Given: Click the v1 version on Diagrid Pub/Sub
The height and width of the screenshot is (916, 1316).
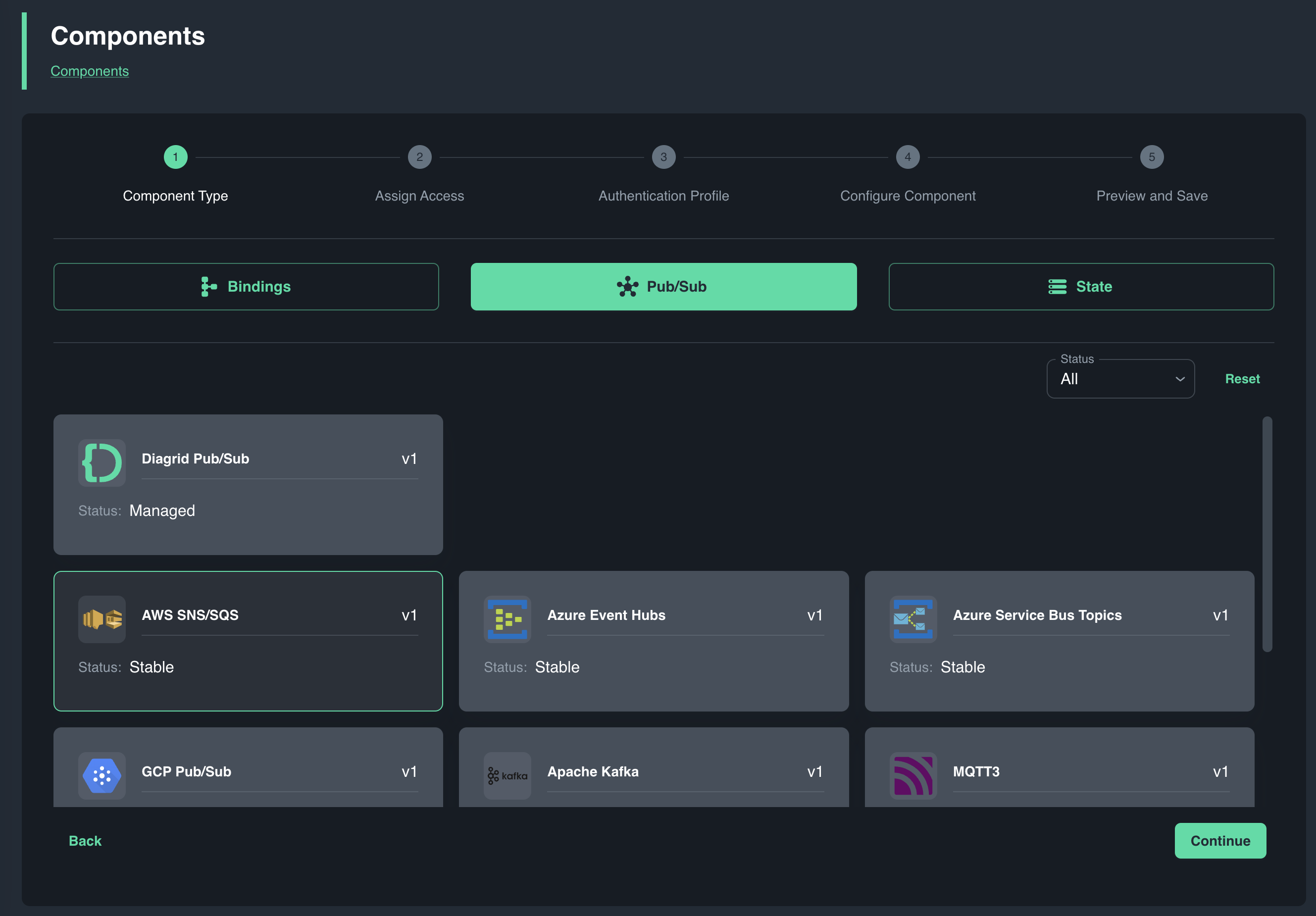Looking at the screenshot, I should coord(409,458).
